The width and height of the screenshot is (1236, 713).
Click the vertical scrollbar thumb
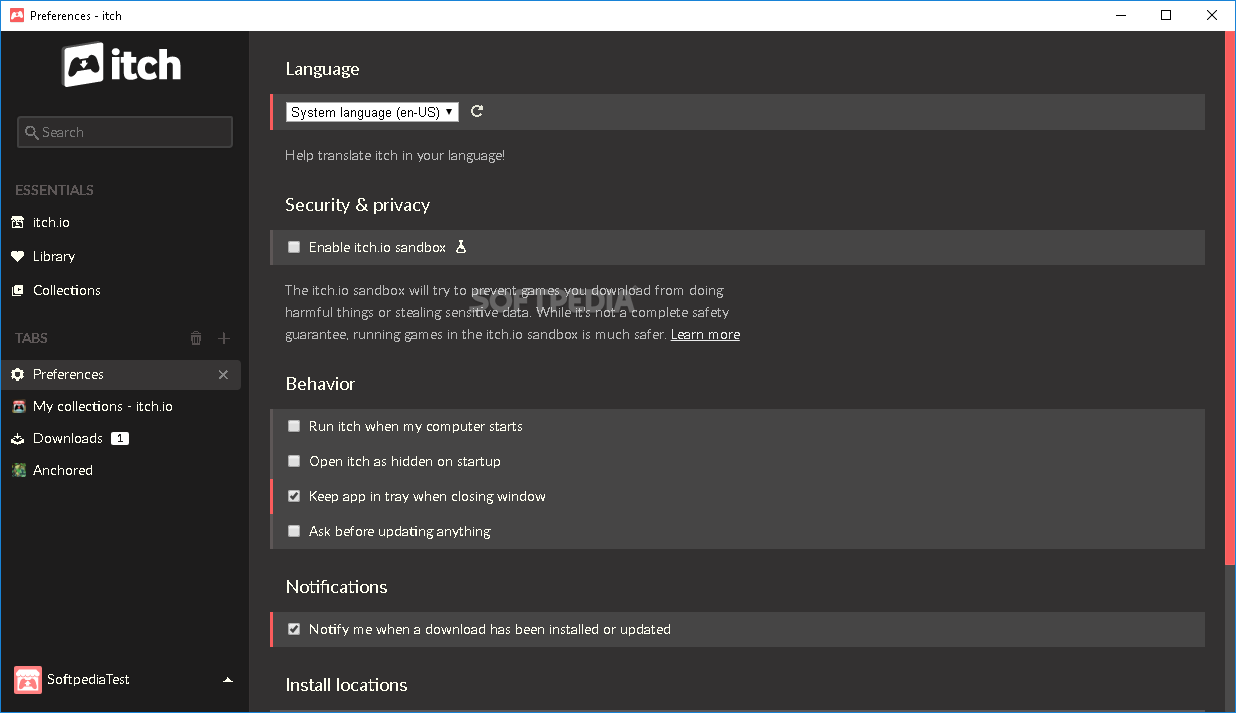pyautogui.click(x=1230, y=298)
